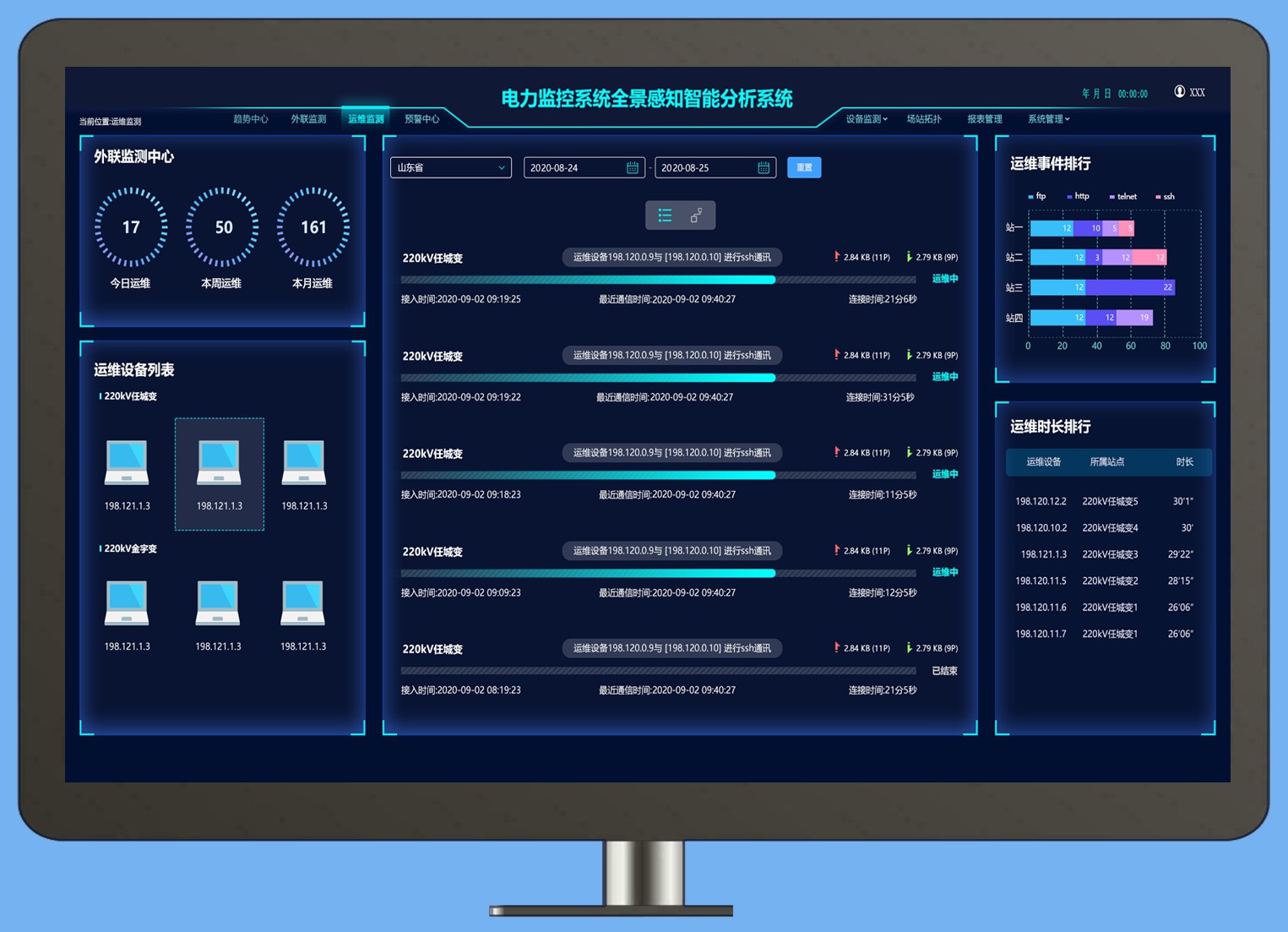Click the user profile icon beside XXX

[x=1179, y=92]
